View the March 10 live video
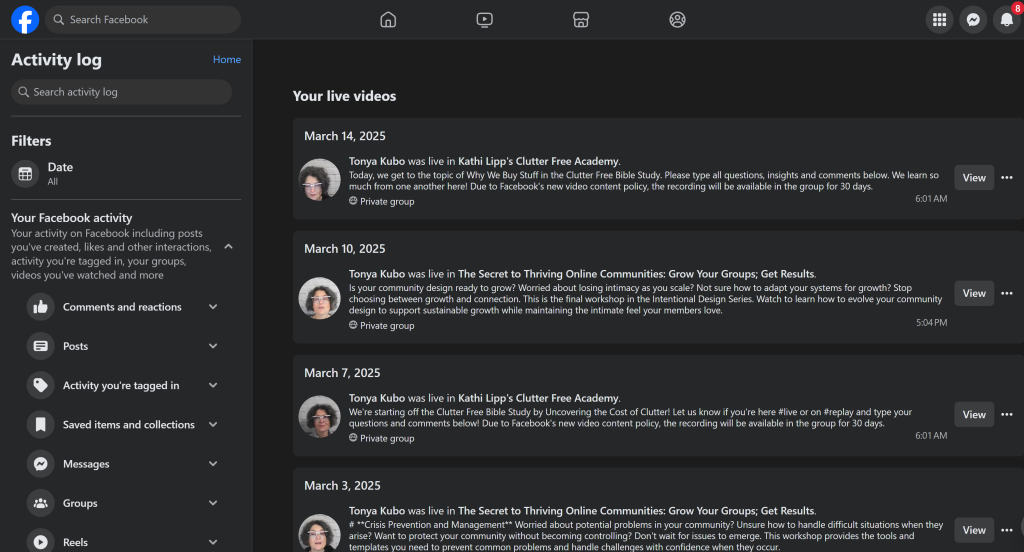The height and width of the screenshot is (552, 1024). (974, 293)
